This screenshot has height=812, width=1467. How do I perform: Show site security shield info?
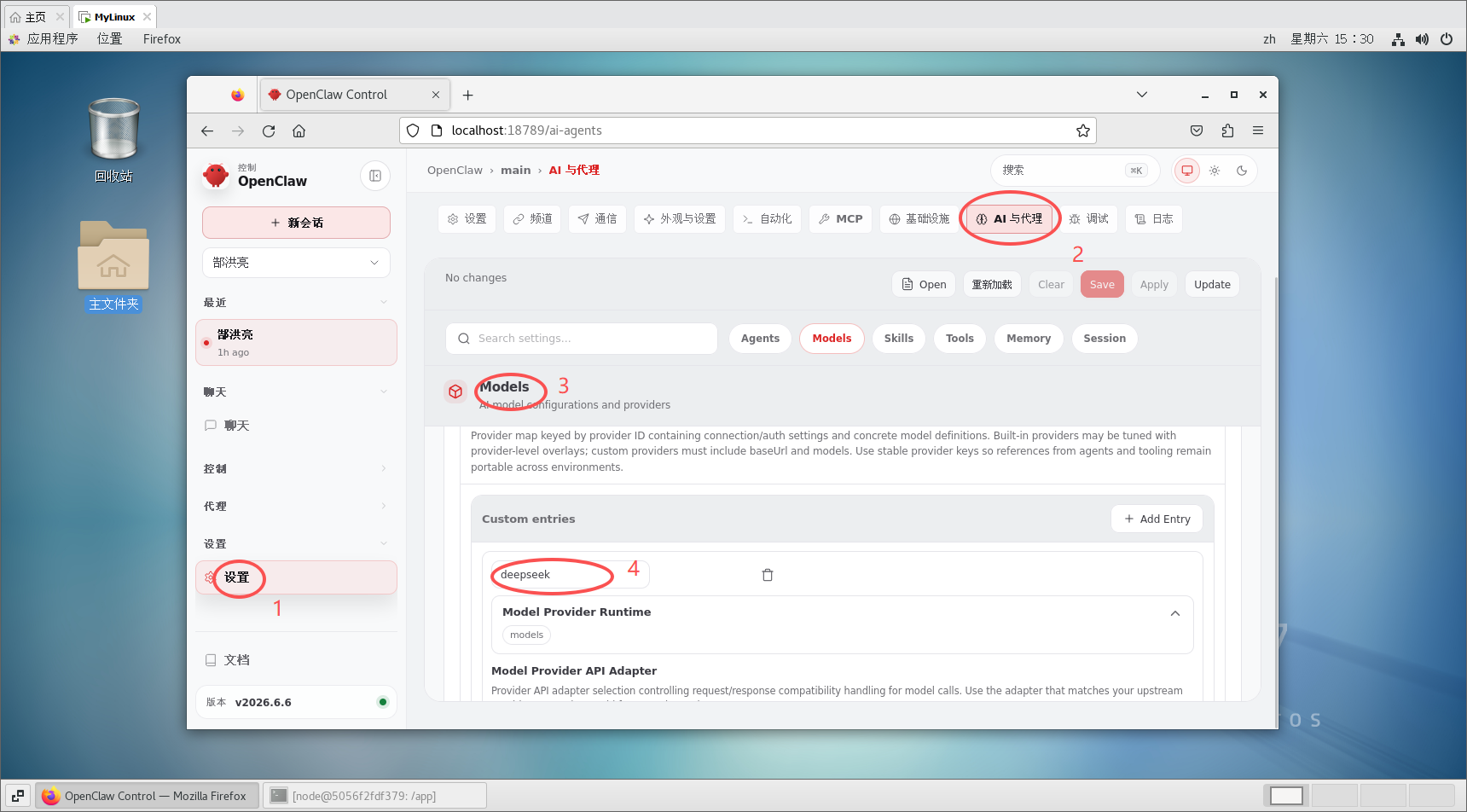413,130
